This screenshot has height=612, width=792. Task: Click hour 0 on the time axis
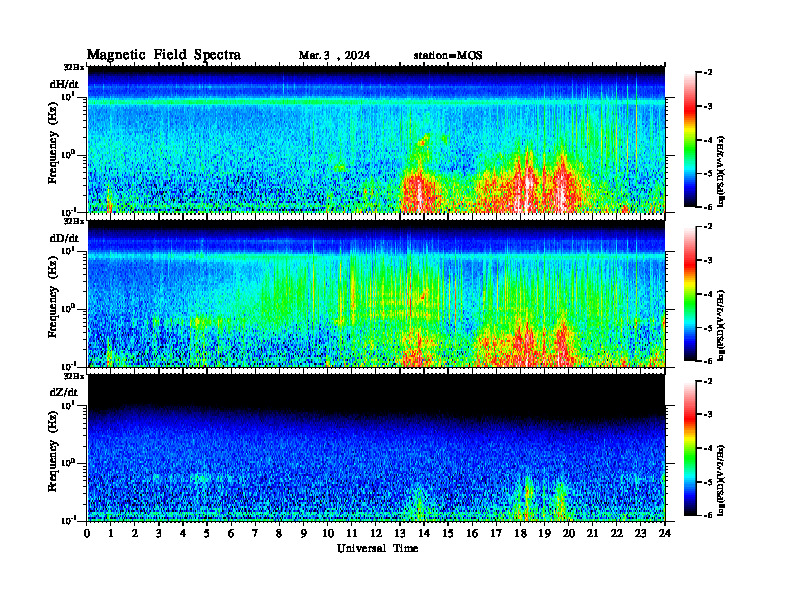click(87, 534)
